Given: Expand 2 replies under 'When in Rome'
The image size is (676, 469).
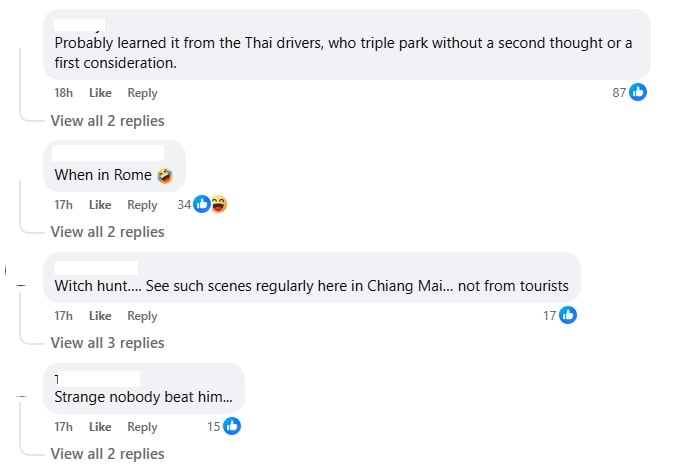Looking at the screenshot, I should [x=107, y=232].
